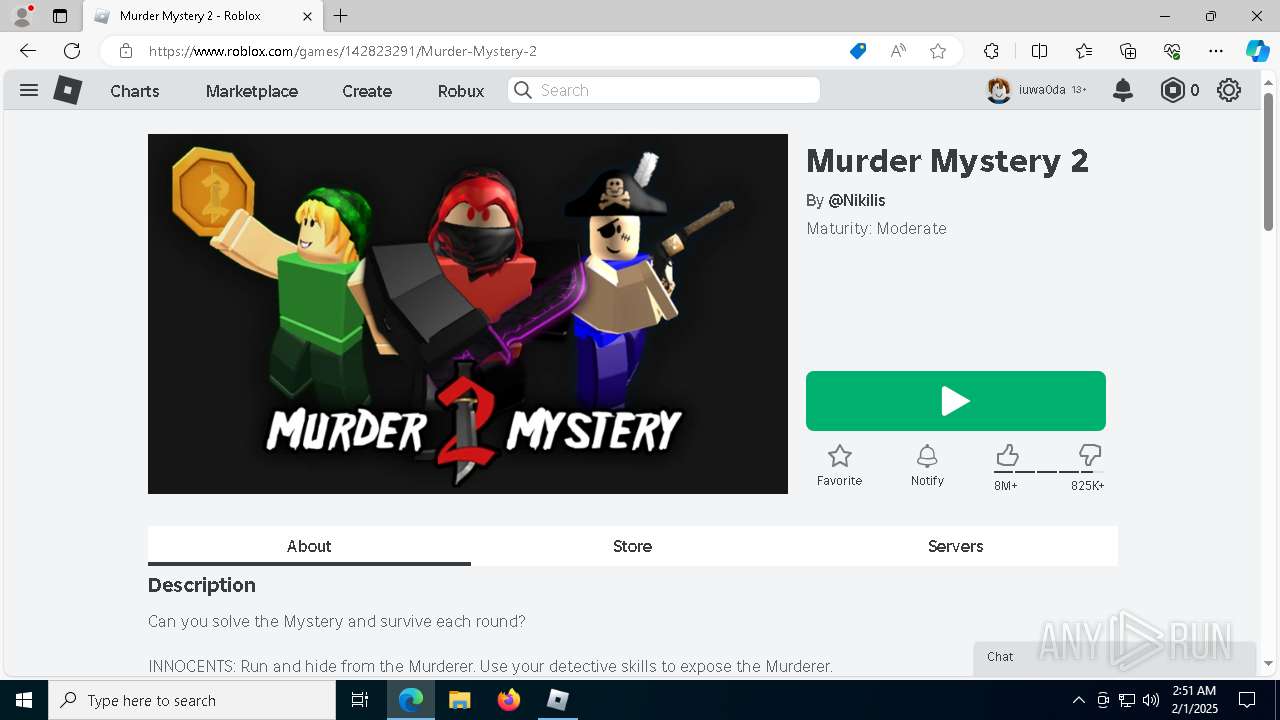
Task: Open Edge extensions puzzle icon
Action: click(x=991, y=51)
